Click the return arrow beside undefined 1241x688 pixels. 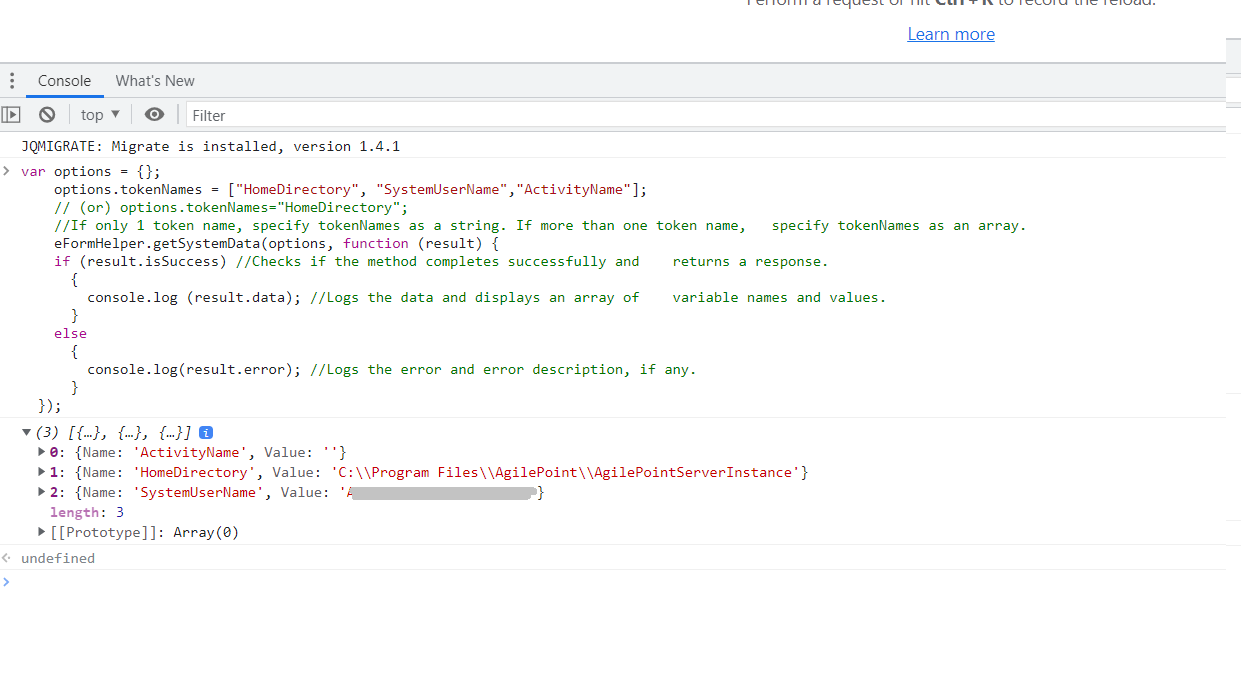tap(8, 558)
